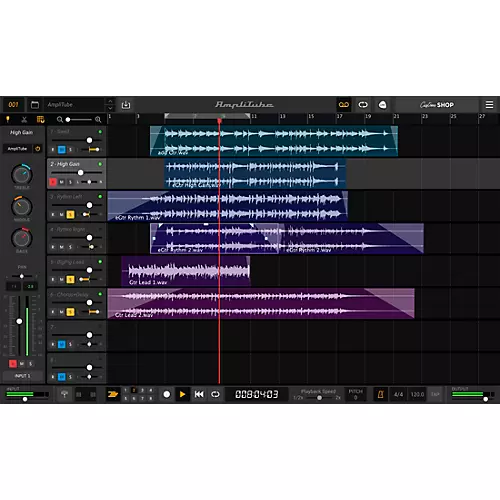Open the 4/4 time signature selector
Screen dimensions: 500x500
click(x=398, y=394)
